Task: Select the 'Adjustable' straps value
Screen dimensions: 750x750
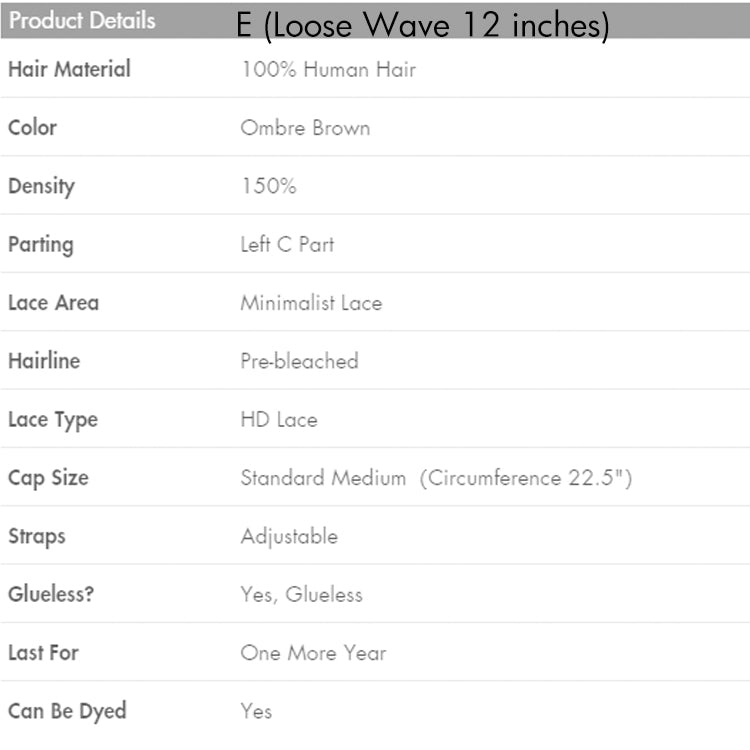Action: (289, 536)
